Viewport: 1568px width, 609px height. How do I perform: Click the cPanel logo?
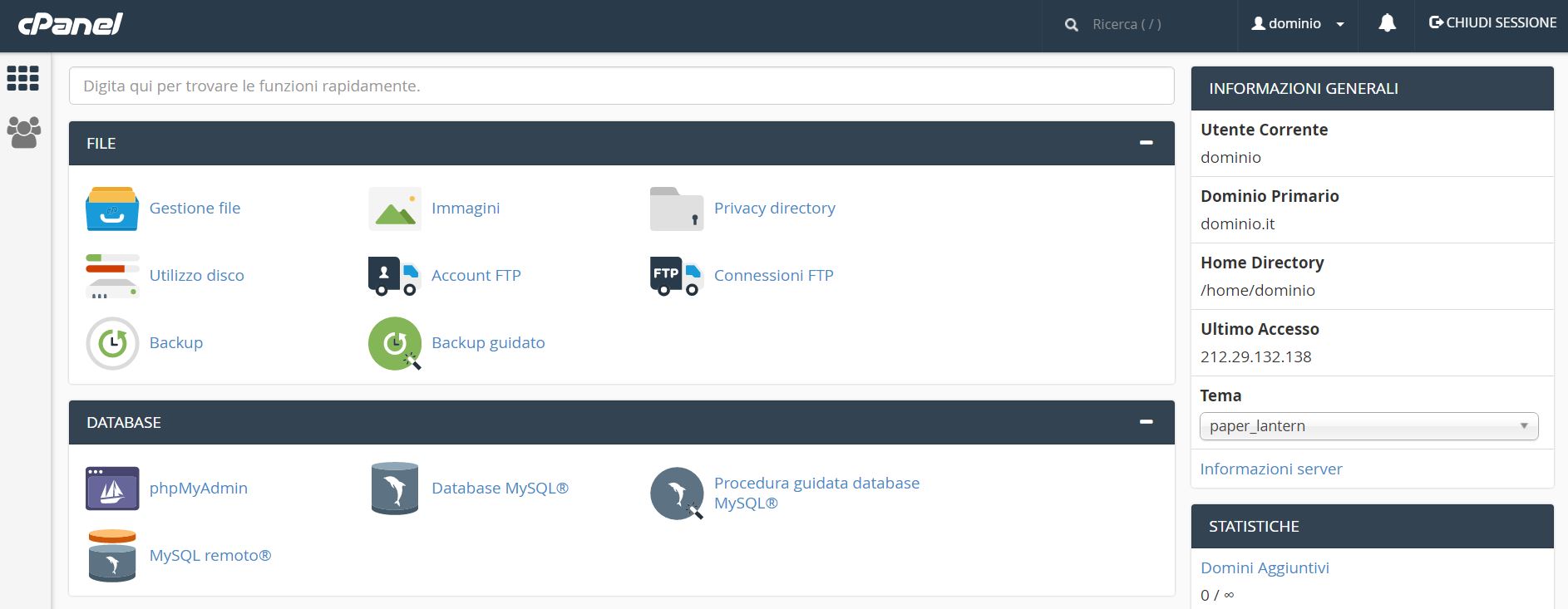(71, 24)
